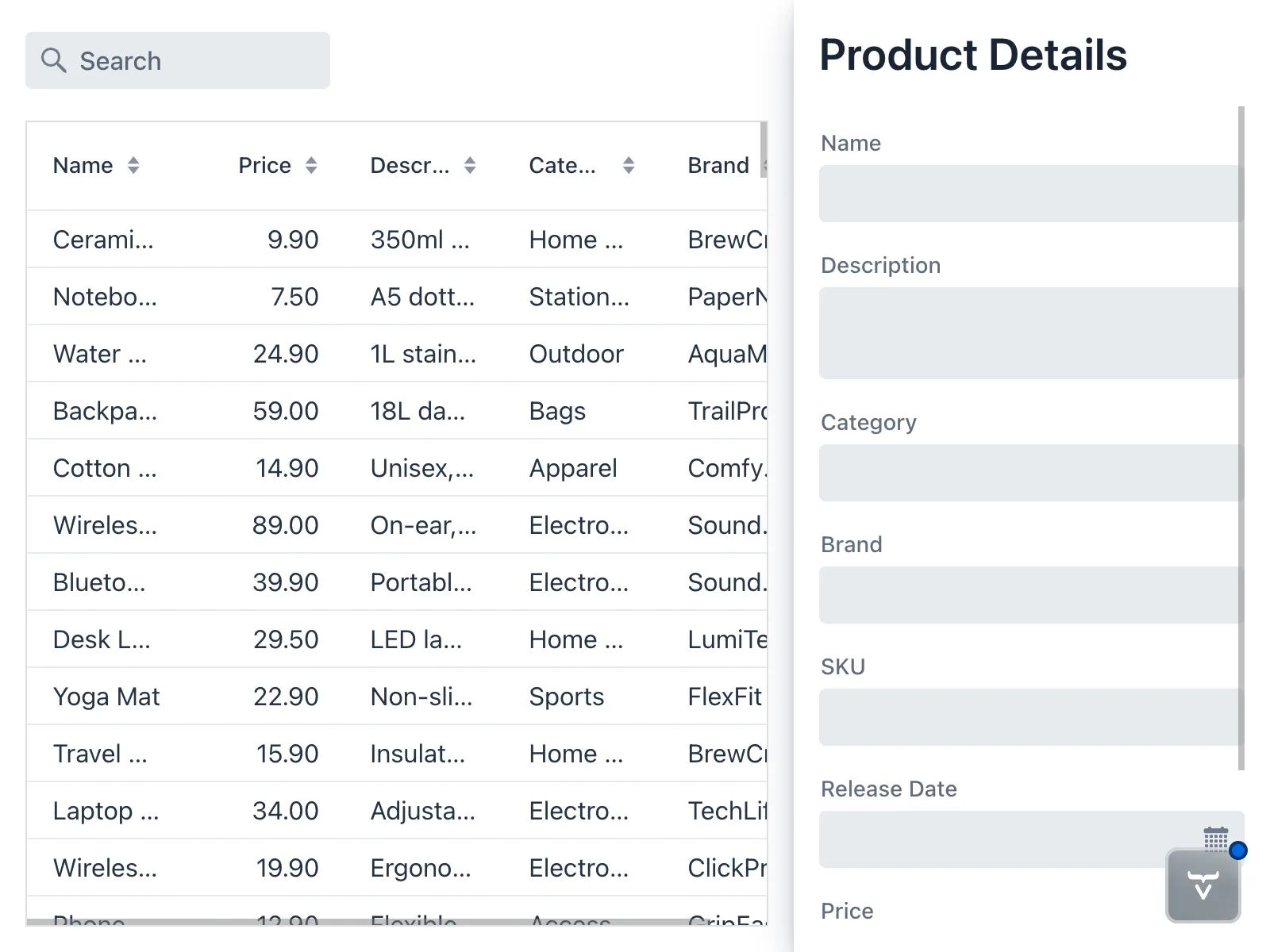Click the search magnifier icon

(53, 60)
